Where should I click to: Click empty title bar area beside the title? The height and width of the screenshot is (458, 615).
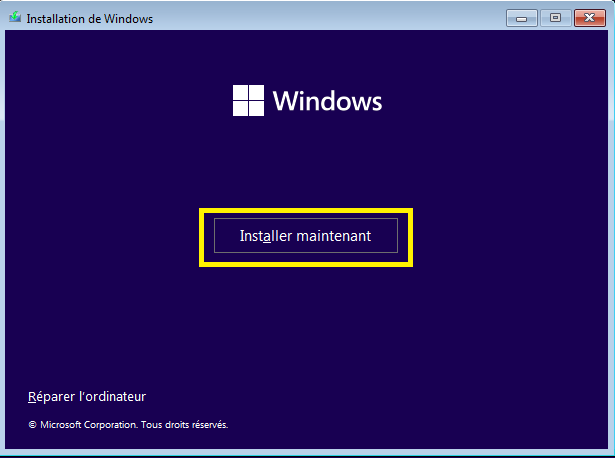click(x=330, y=17)
